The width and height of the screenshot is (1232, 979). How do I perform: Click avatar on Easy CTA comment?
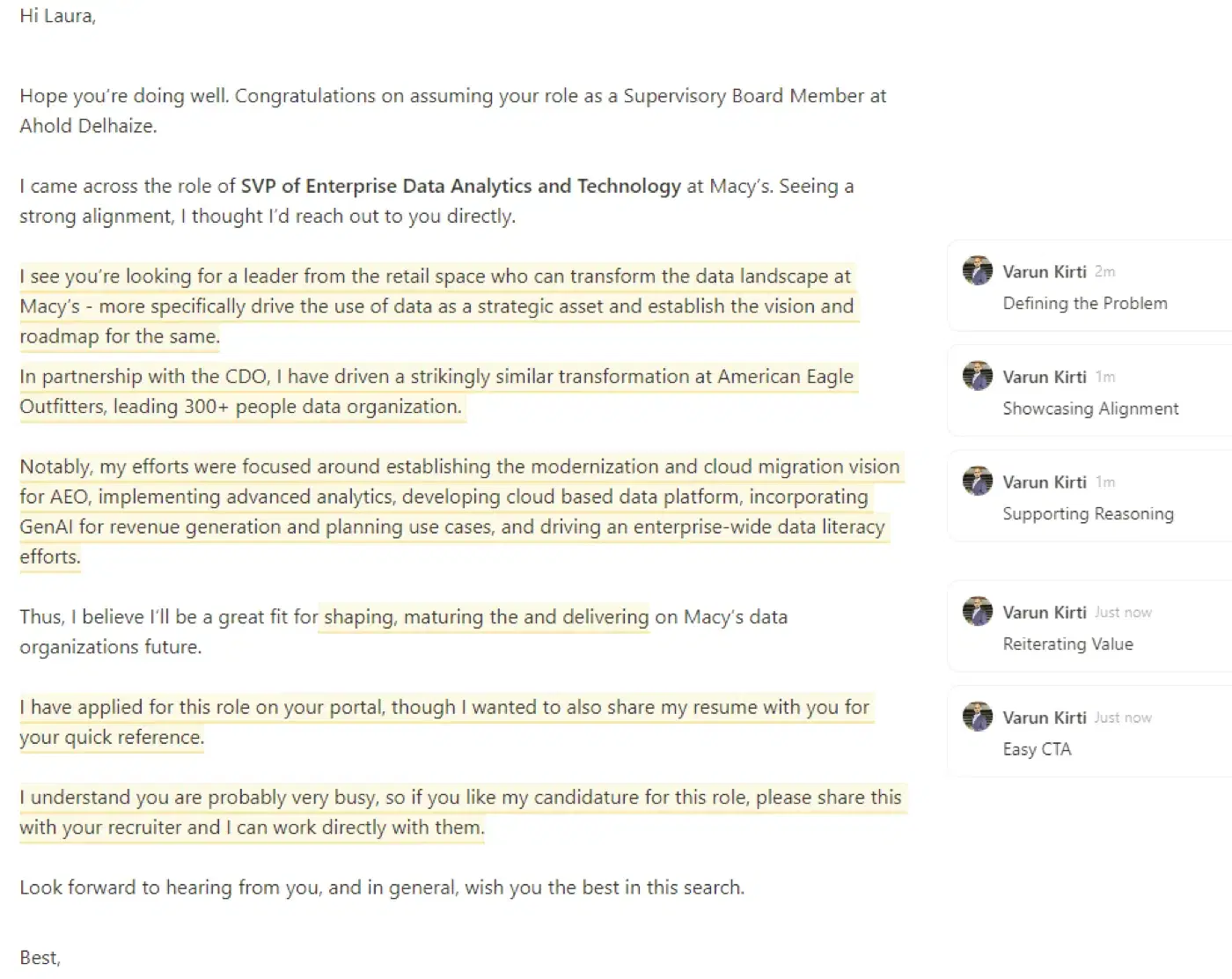pyautogui.click(x=977, y=717)
